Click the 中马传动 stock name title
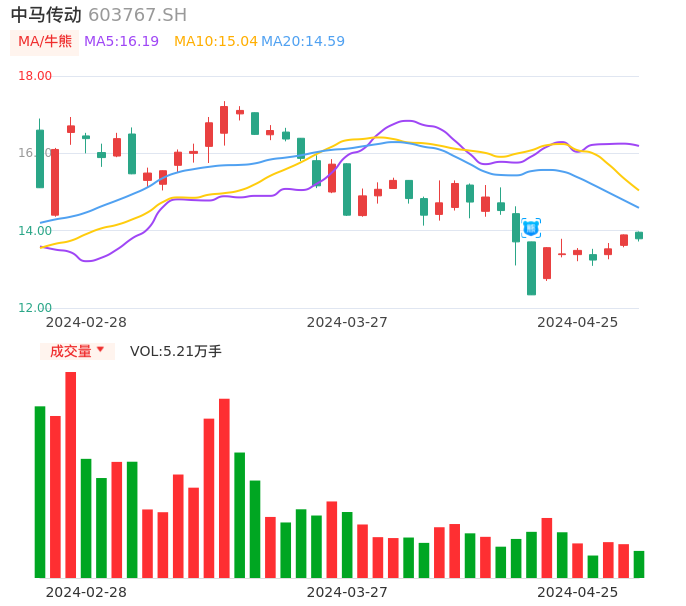Screen dimensions: 686x606 pyautogui.click(x=46, y=15)
